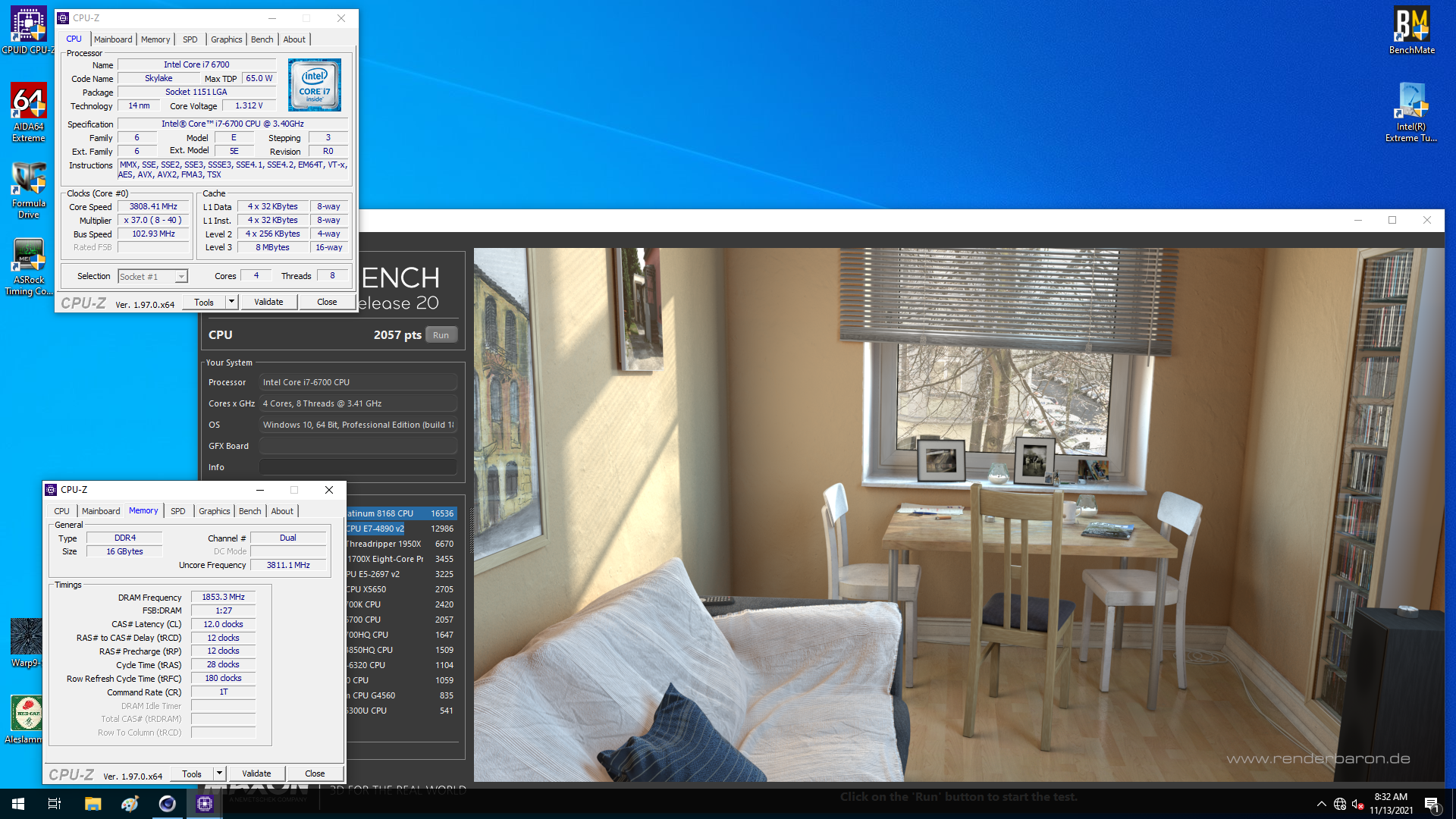Open the Mainboard tab in top CPU-Z
The height and width of the screenshot is (819, 1456).
(113, 39)
